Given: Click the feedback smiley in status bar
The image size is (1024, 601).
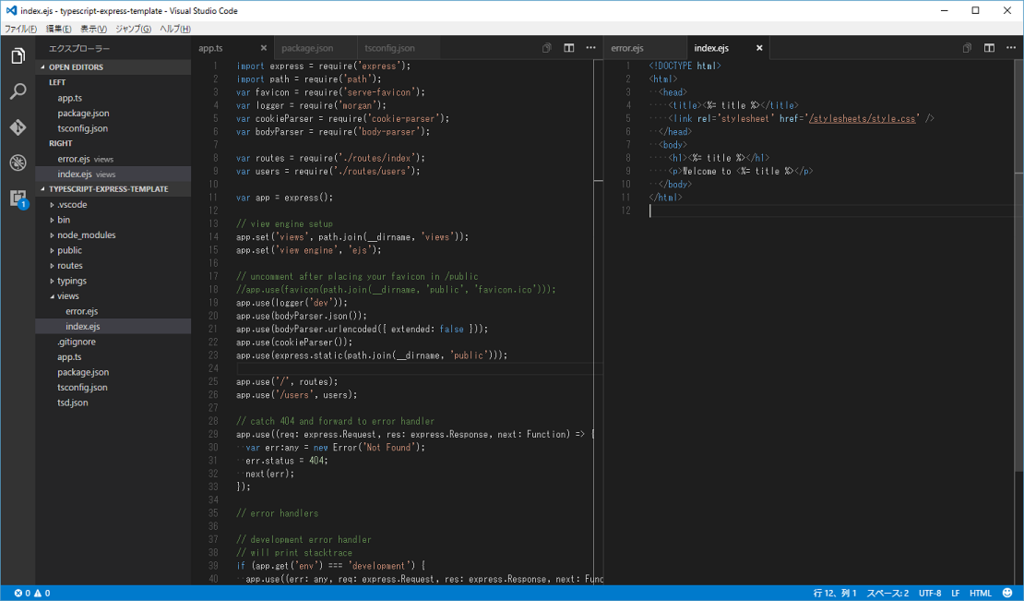Looking at the screenshot, I should [1008, 593].
